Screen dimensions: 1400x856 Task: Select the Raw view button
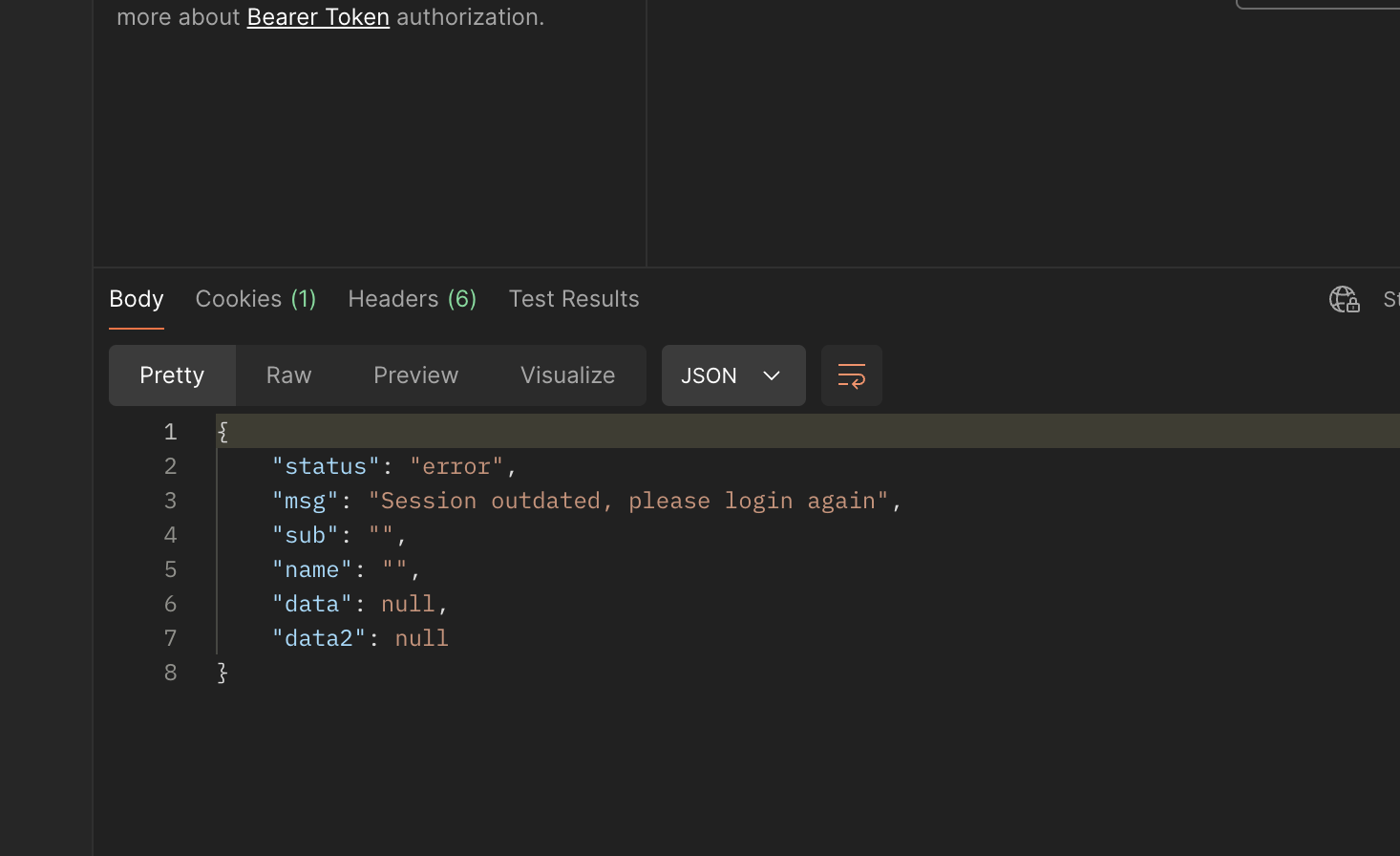point(288,375)
